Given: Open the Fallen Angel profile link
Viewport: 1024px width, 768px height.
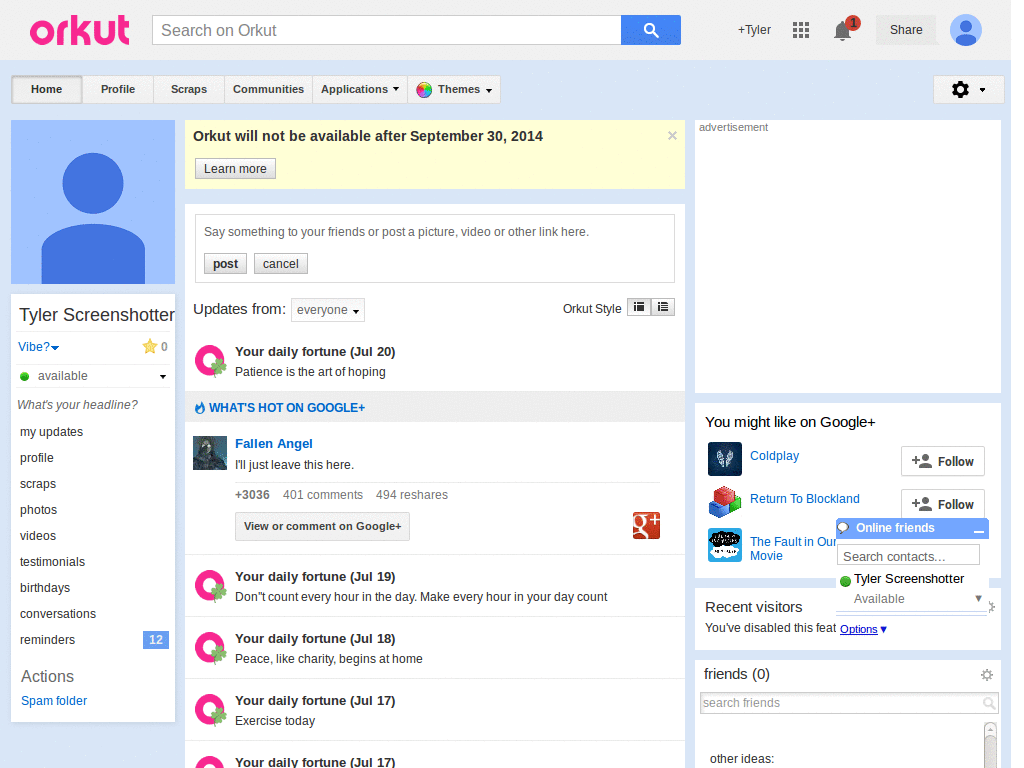Looking at the screenshot, I should [x=274, y=443].
